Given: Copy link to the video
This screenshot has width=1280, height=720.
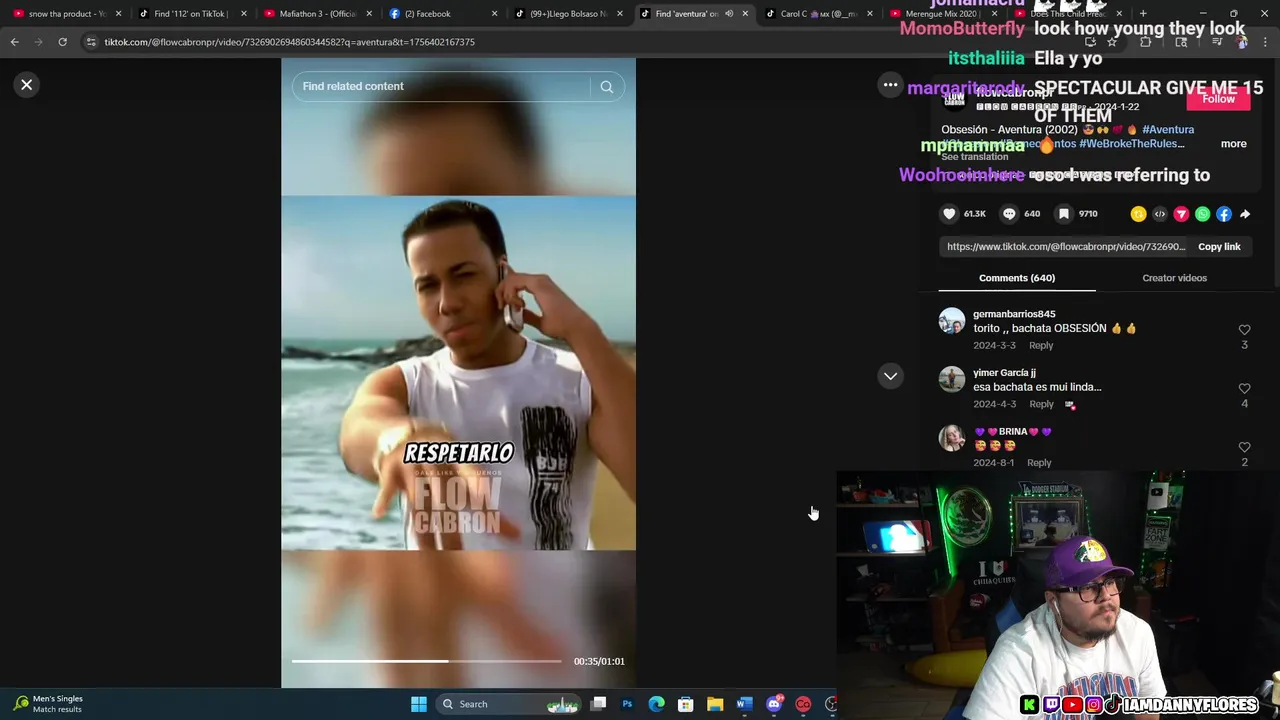Looking at the screenshot, I should point(1219,247).
